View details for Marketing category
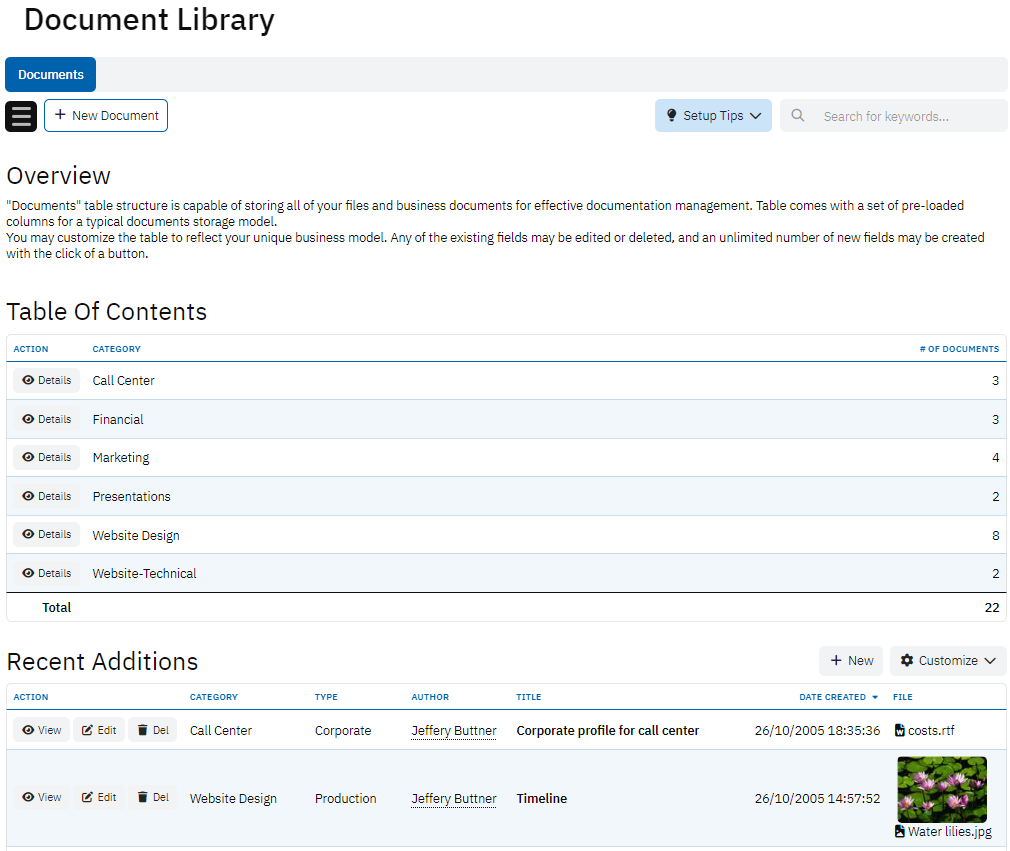1010x851 pixels. pyautogui.click(x=47, y=457)
